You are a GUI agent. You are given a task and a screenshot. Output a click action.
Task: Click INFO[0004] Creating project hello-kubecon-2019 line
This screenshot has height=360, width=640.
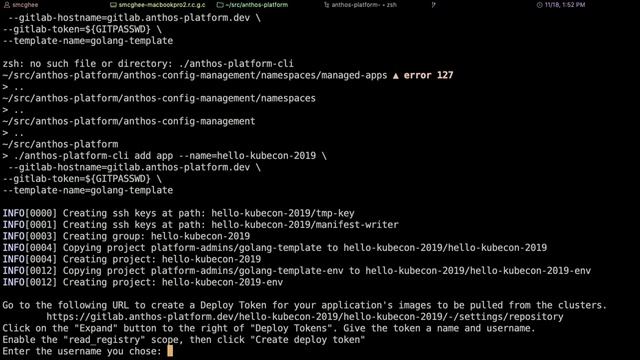pyautogui.click(x=131, y=259)
